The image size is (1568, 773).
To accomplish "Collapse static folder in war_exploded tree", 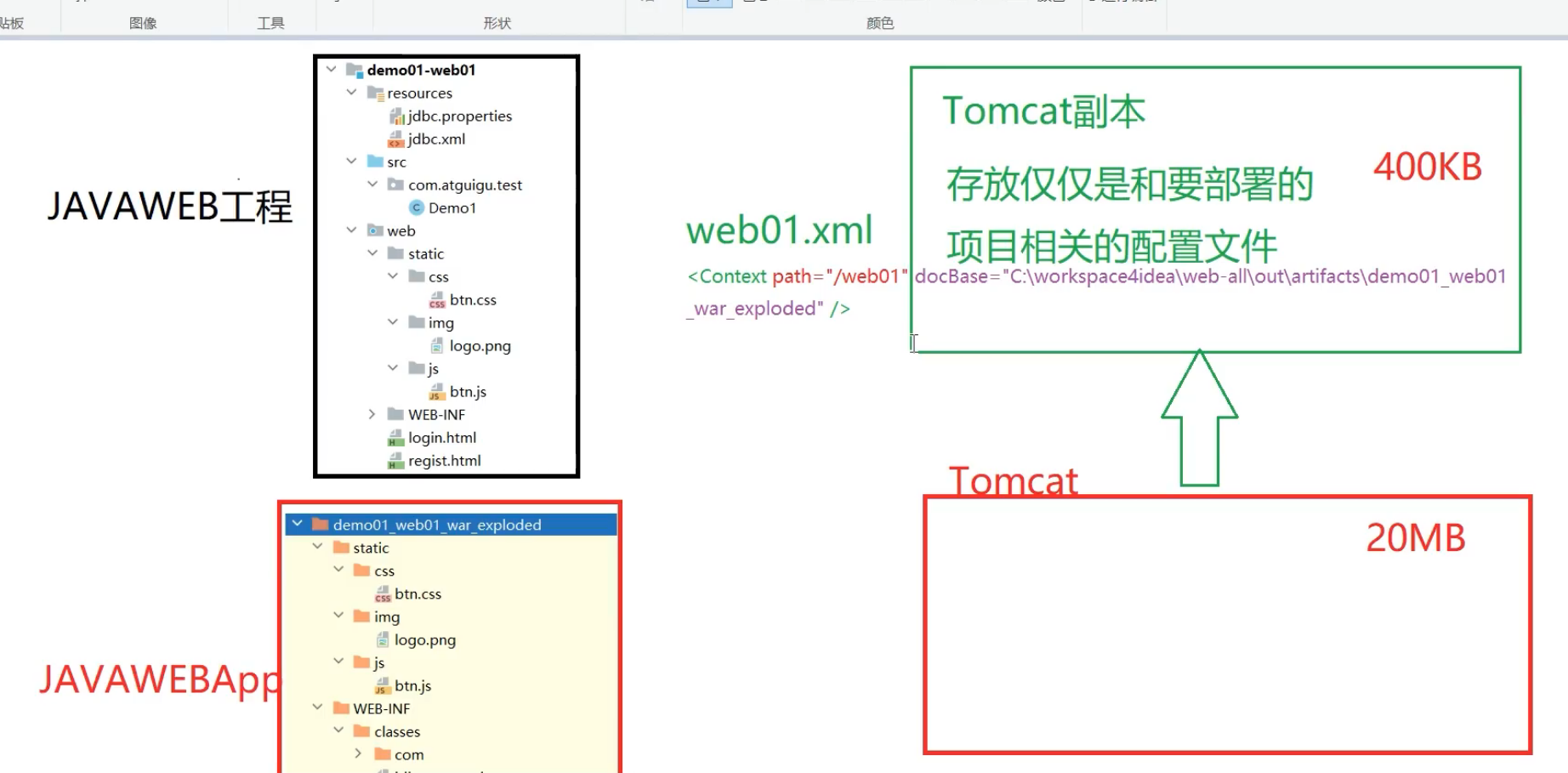I will click(318, 547).
